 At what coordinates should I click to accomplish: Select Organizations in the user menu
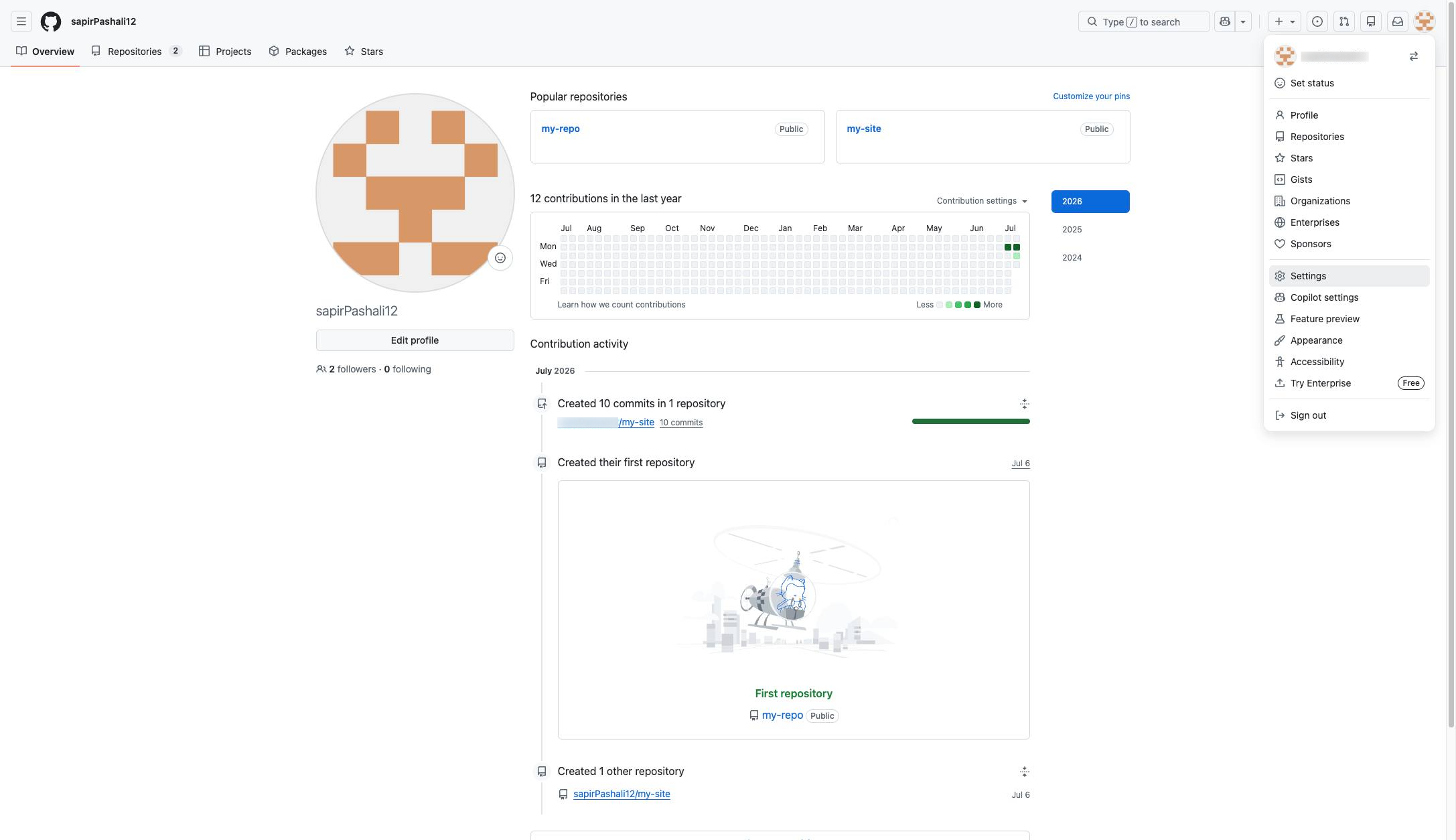tap(1349, 201)
